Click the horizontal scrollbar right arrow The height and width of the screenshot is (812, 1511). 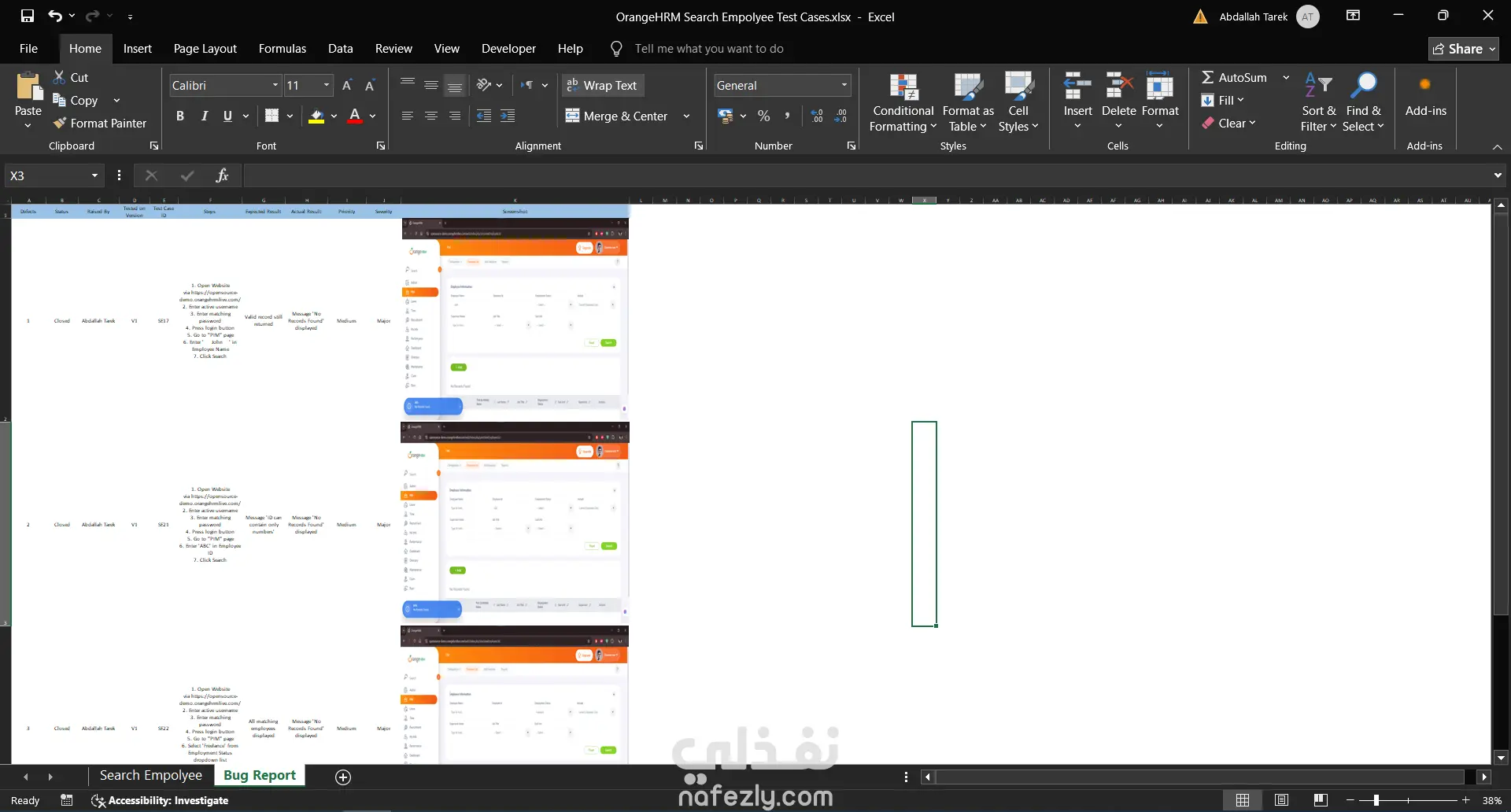[x=1484, y=777]
